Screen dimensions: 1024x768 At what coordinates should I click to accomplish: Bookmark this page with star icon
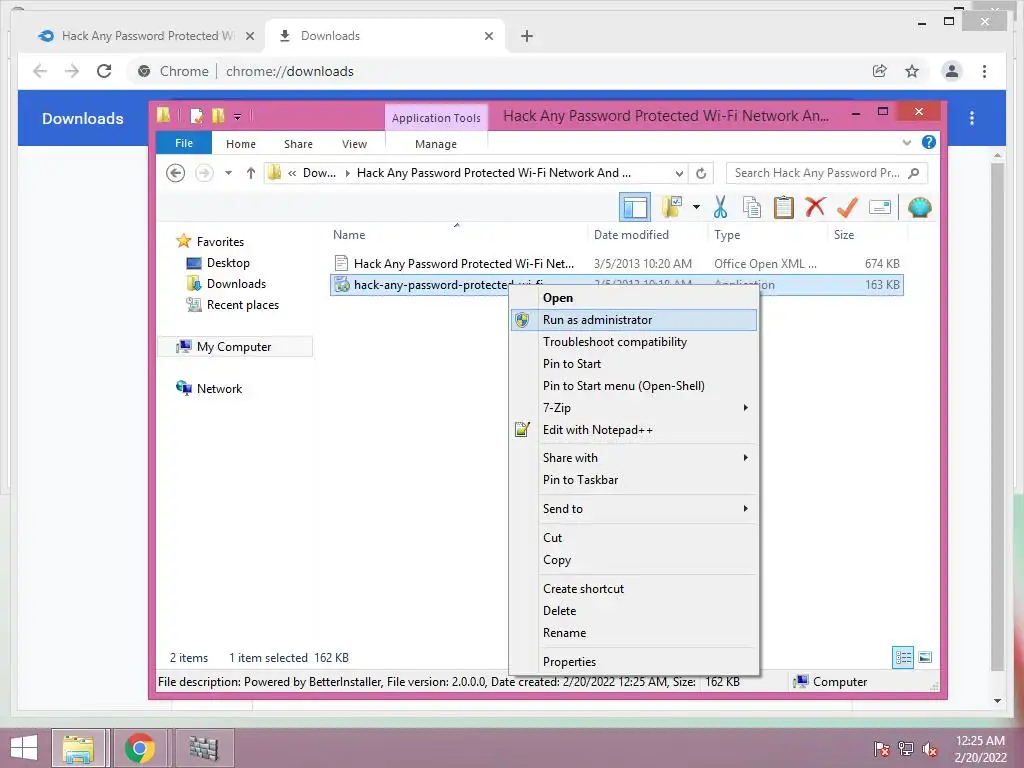912,71
